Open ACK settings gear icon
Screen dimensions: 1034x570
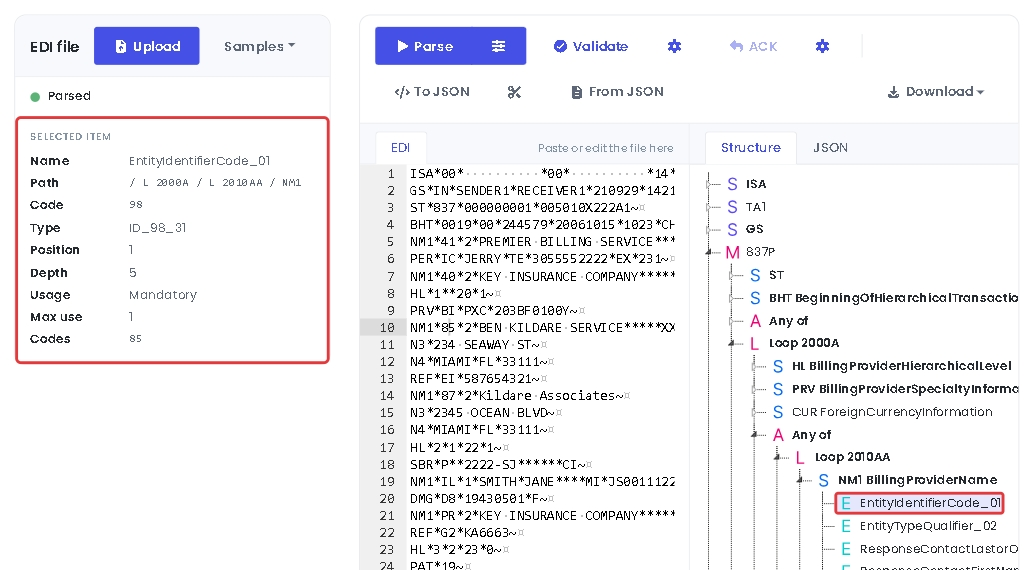(822, 46)
